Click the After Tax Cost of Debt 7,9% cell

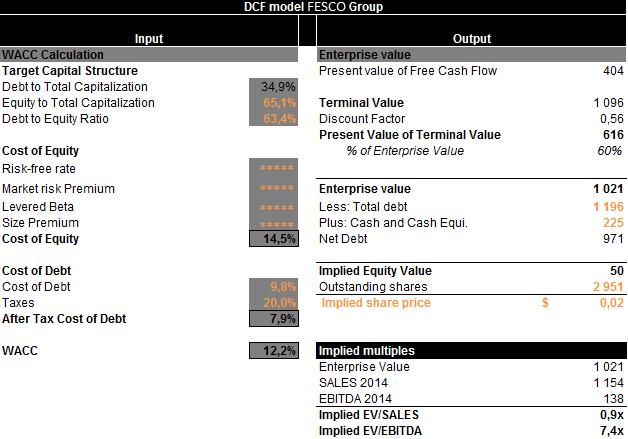click(273, 319)
